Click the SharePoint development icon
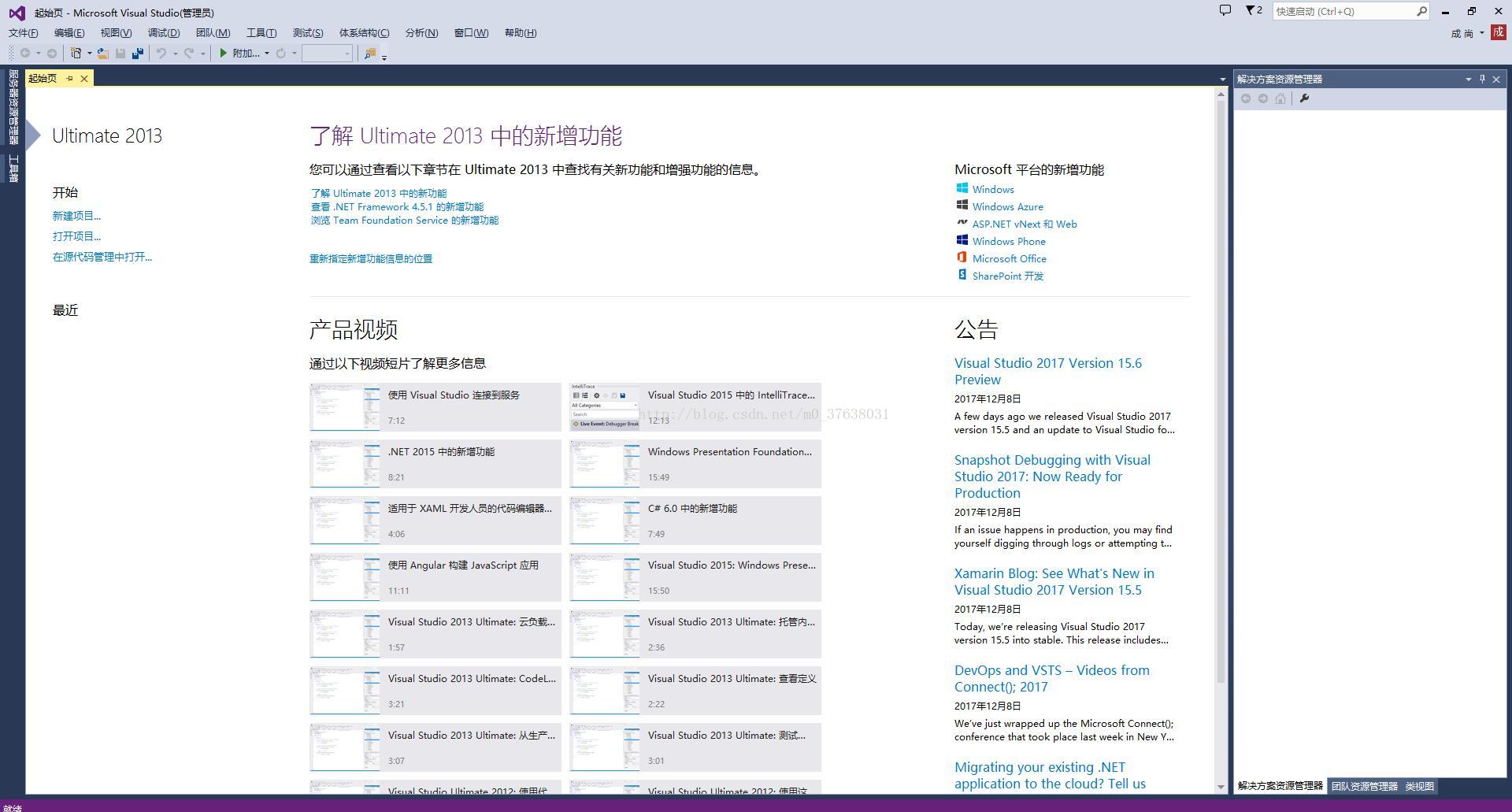Image resolution: width=1512 pixels, height=812 pixels. click(962, 275)
